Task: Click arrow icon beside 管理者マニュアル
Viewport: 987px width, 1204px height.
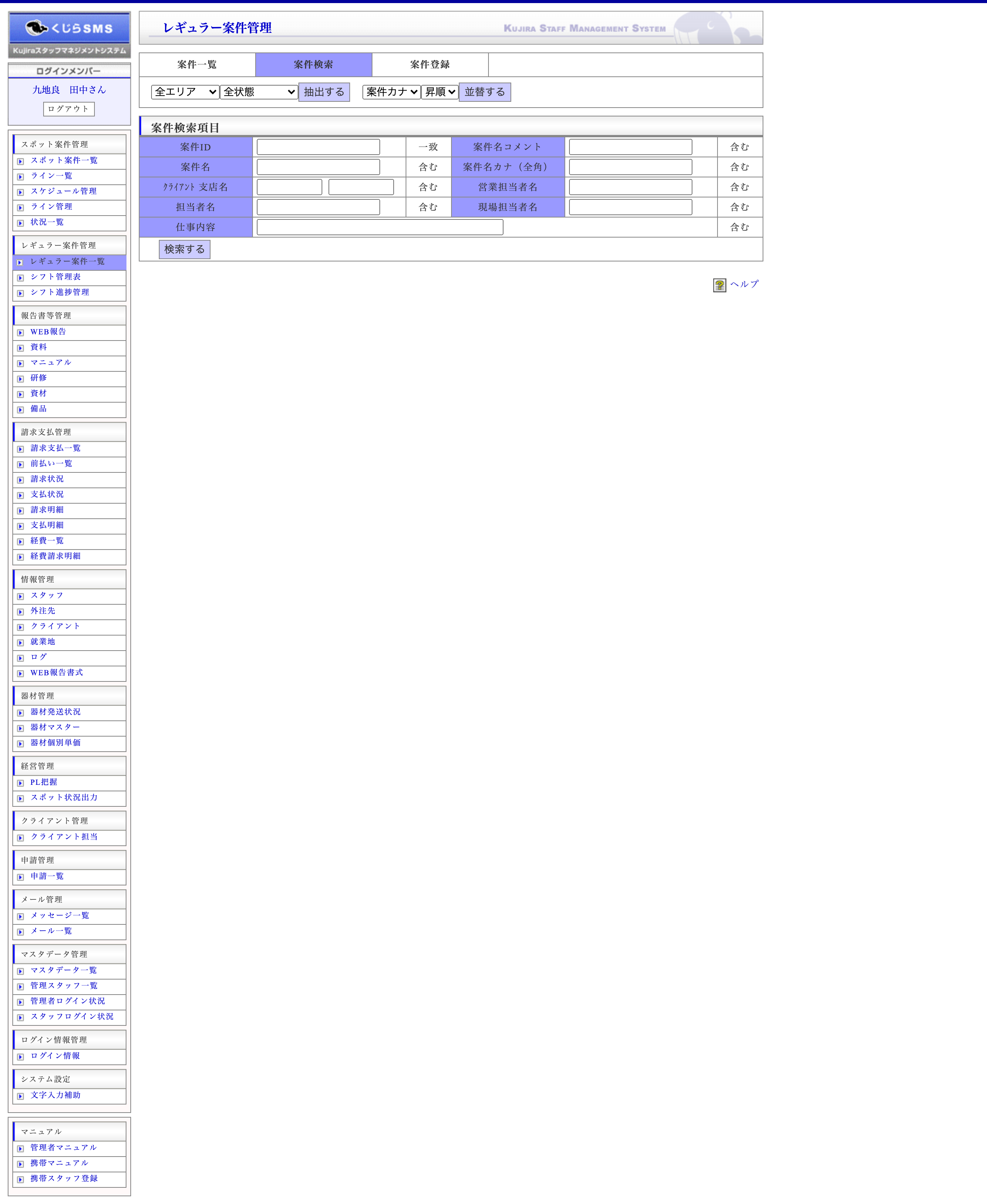Action: tap(20, 1149)
